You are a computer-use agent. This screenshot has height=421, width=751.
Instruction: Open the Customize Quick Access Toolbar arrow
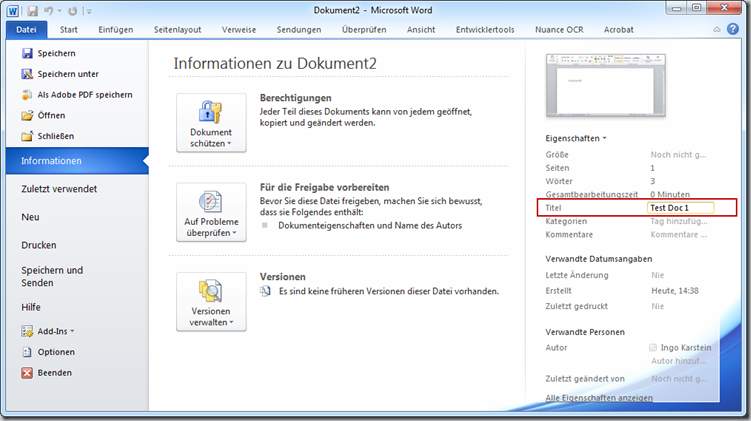pyautogui.click(x=88, y=11)
